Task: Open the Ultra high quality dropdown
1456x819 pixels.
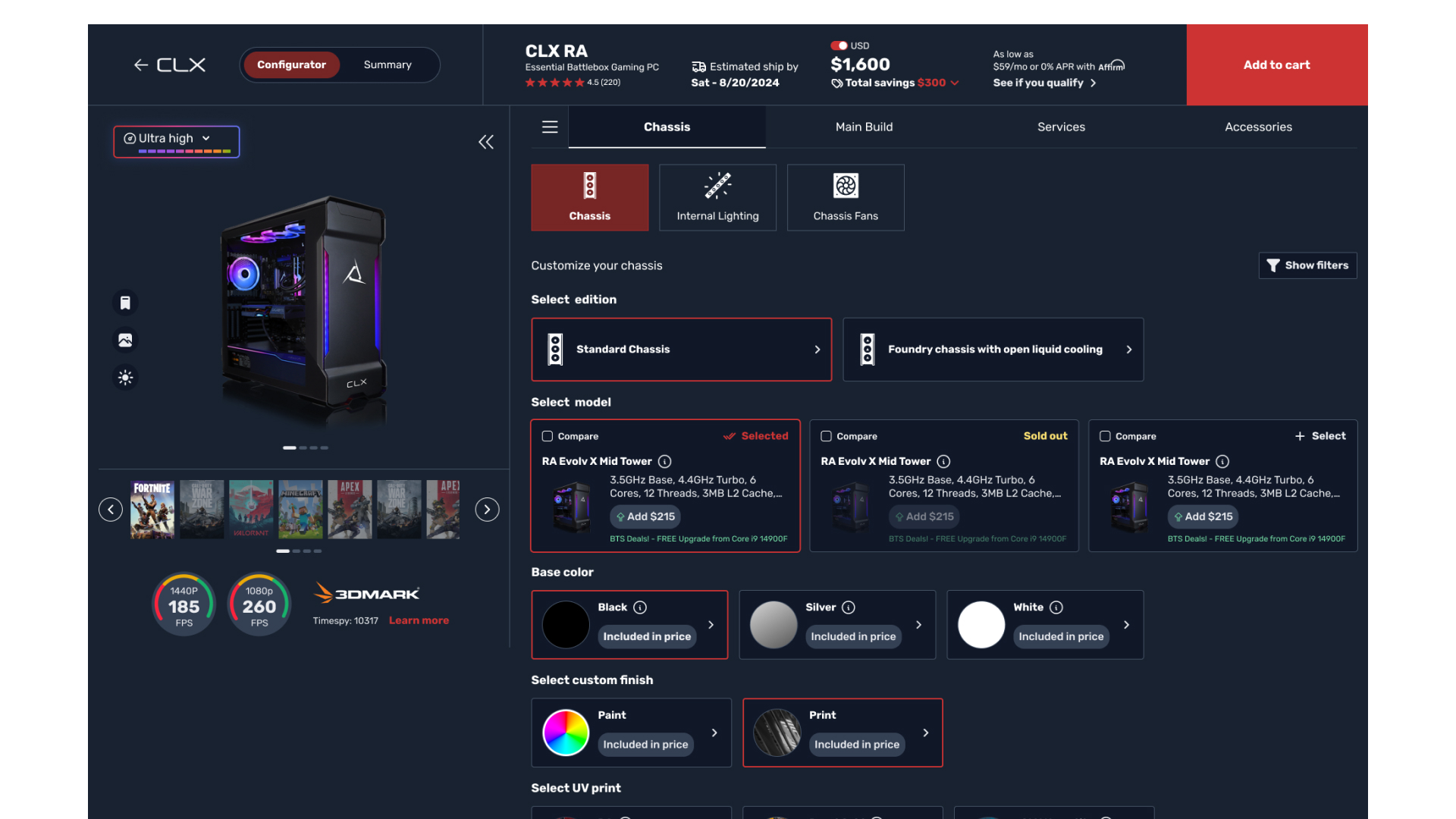Action: (x=177, y=142)
